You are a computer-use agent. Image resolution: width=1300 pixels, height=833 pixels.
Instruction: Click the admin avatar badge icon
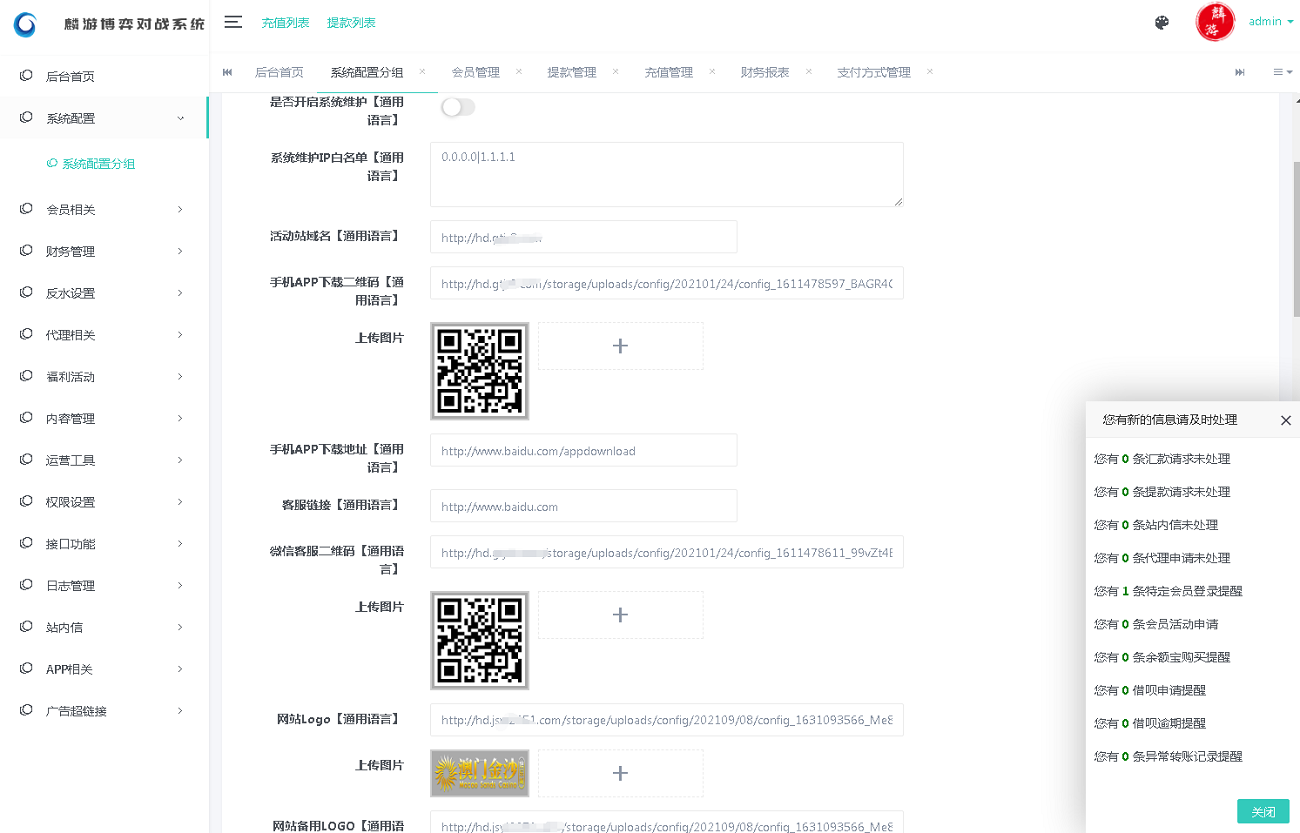point(1214,22)
